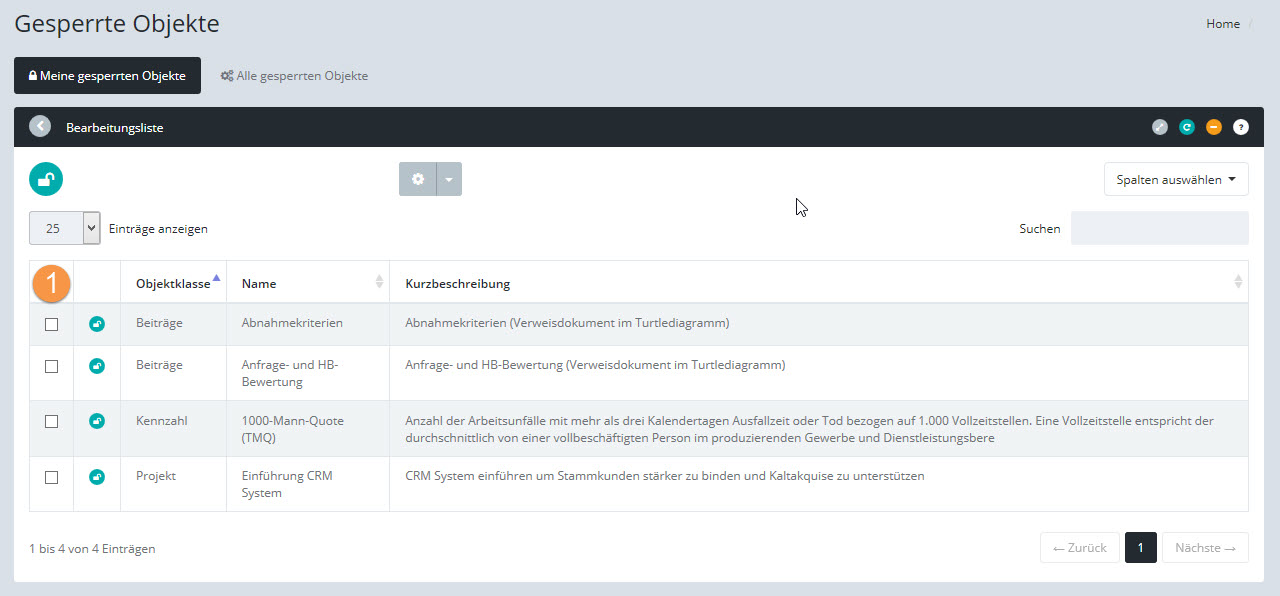Viewport: 1280px width, 596px height.
Task: Click the unlock icon in the 1000-Mann-Quote row
Action: click(x=97, y=421)
